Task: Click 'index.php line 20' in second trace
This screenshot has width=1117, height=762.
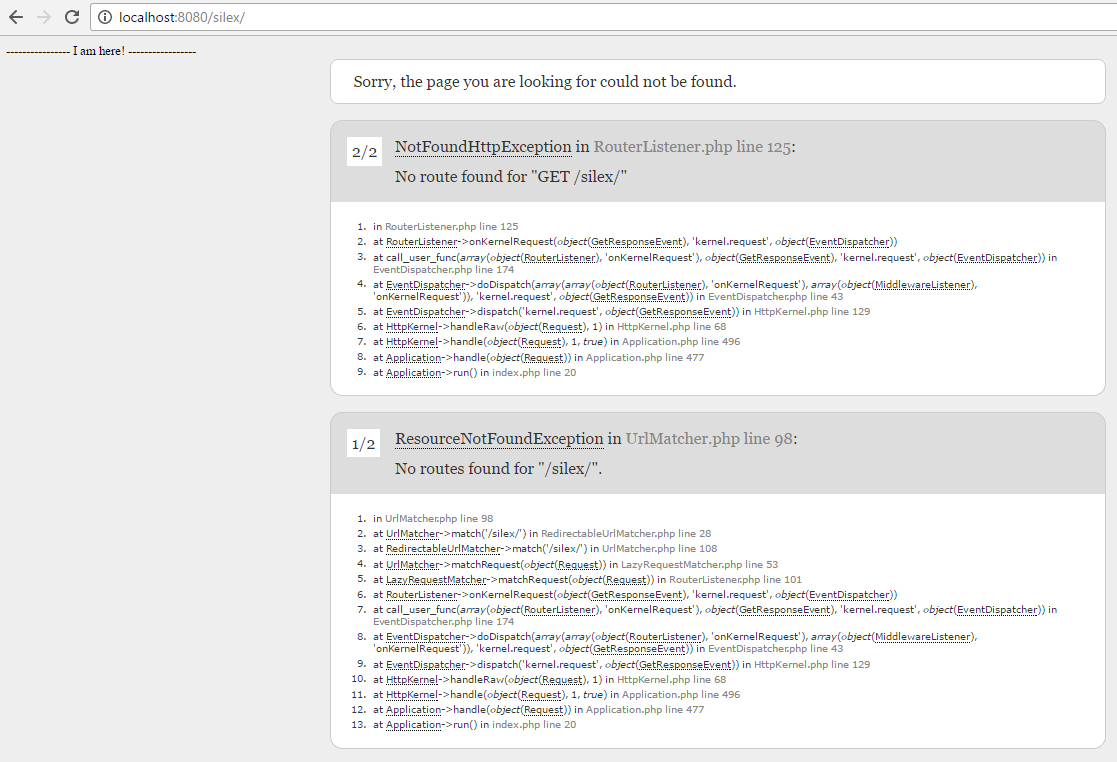Action: 534,725
